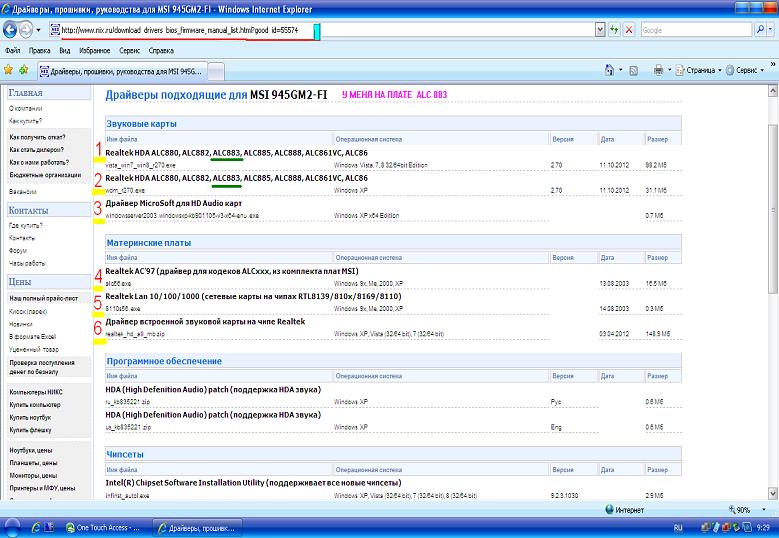Viewport: 779px width, 538px height.
Task: Open the Home button dropdown arrow
Action: (621, 70)
